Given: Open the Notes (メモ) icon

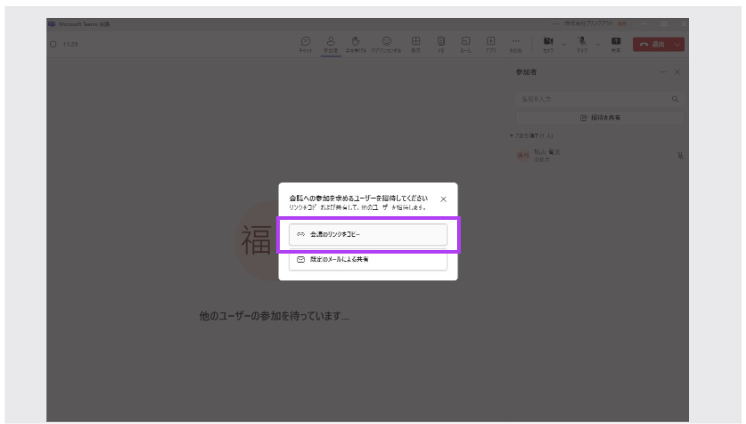Looking at the screenshot, I should coord(441,44).
